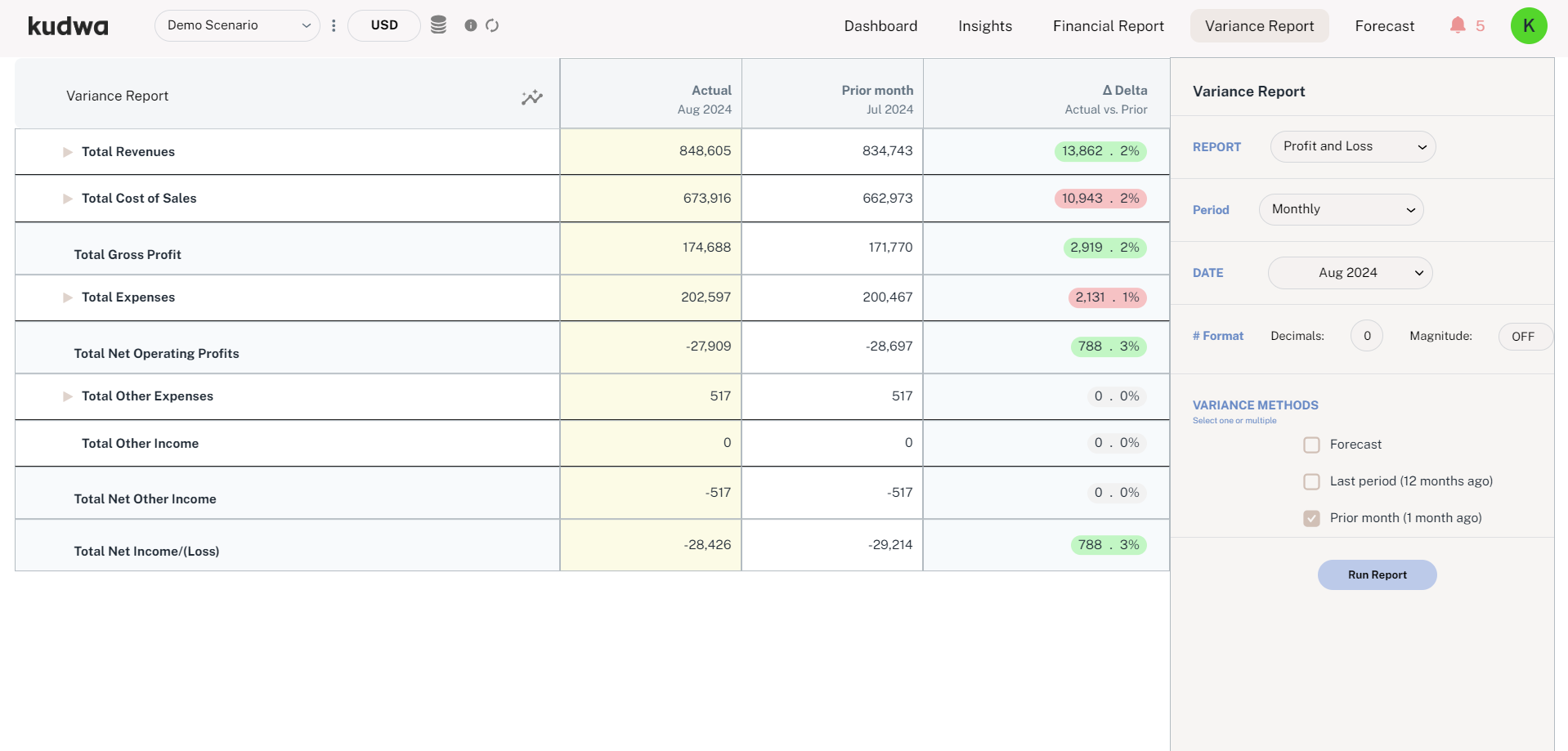The height and width of the screenshot is (751, 1568).
Task: Uncheck Prior month (1 month ago)
Action: pos(1311,518)
